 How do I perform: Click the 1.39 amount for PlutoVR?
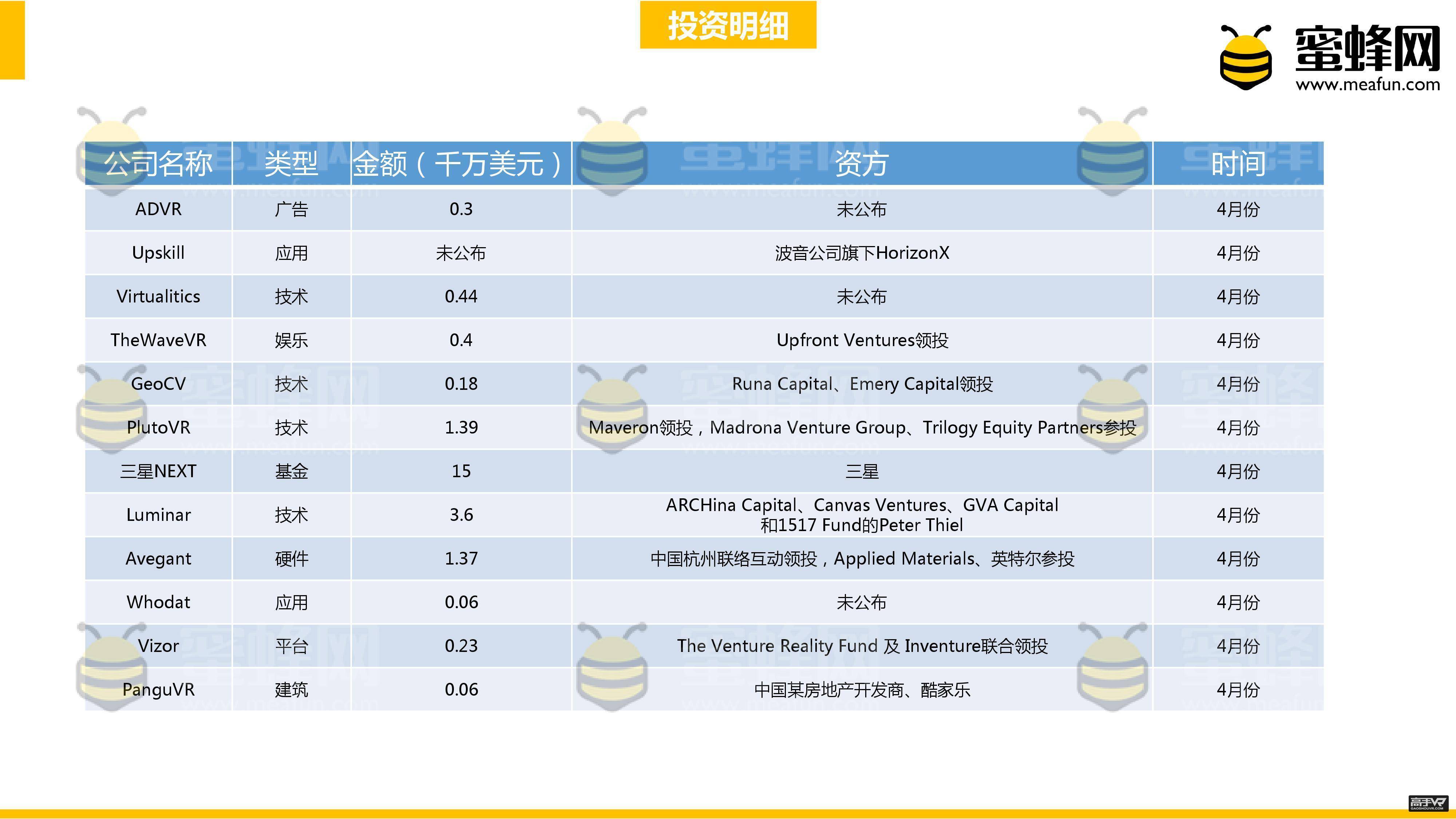(461, 427)
